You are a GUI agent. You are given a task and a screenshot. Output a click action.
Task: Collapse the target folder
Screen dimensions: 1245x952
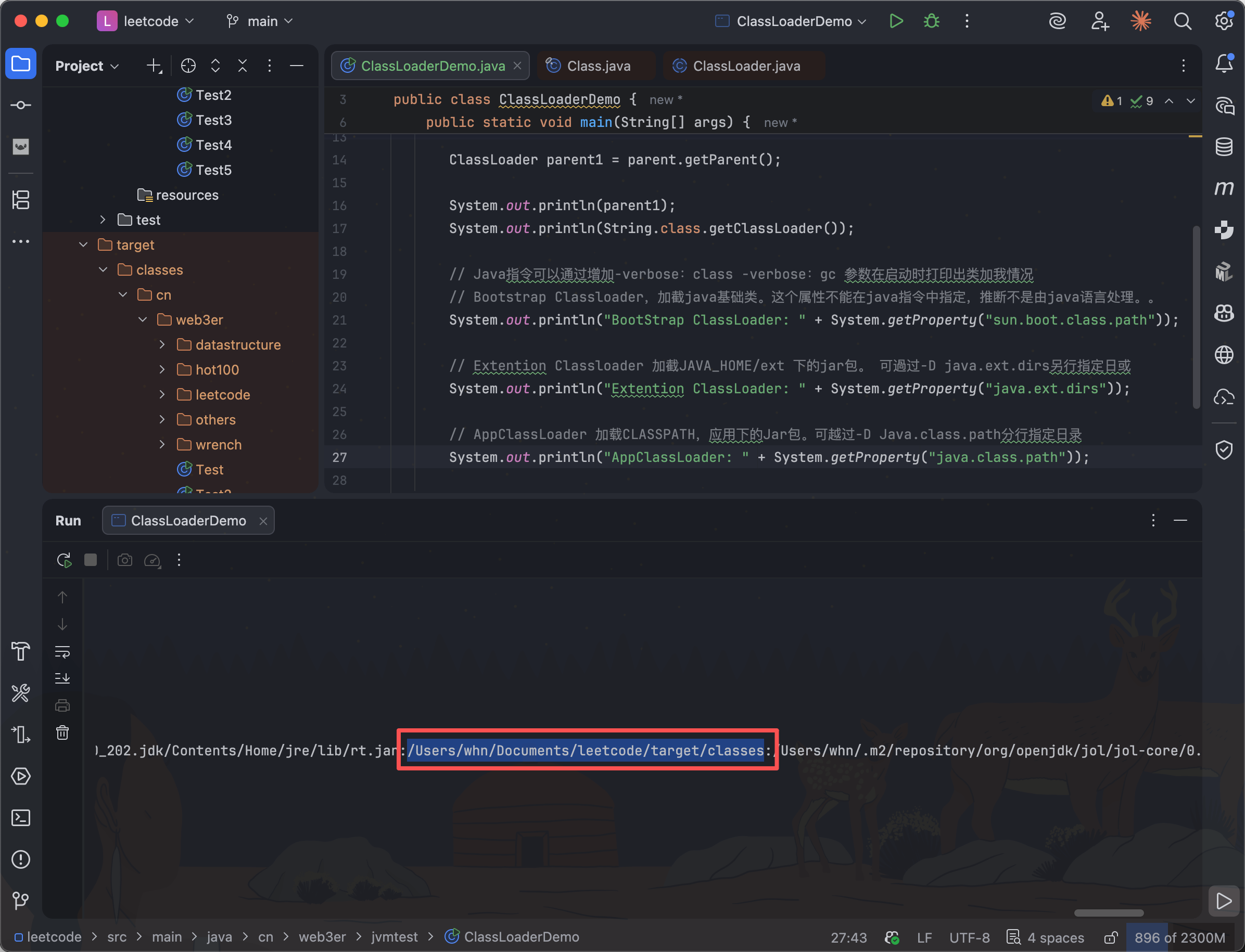(83, 245)
